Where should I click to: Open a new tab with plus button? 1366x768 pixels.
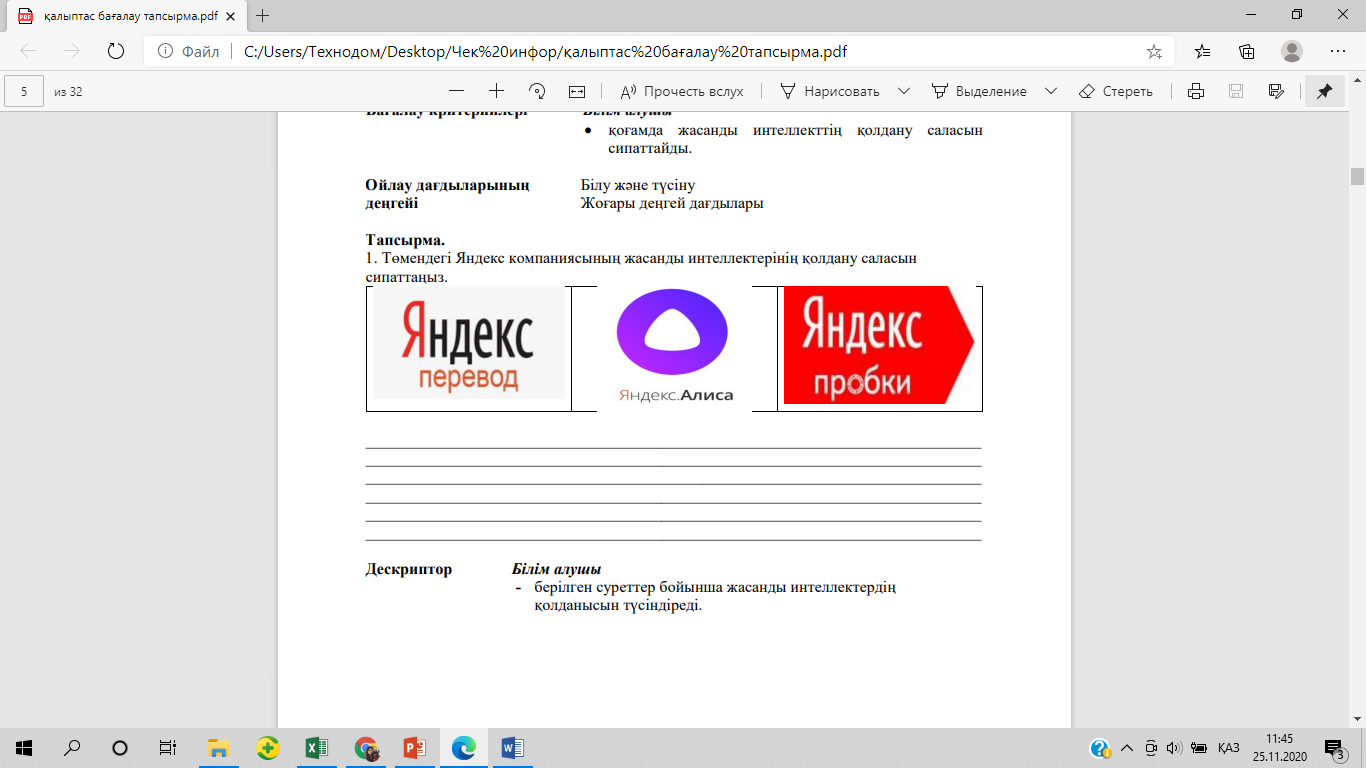click(263, 16)
